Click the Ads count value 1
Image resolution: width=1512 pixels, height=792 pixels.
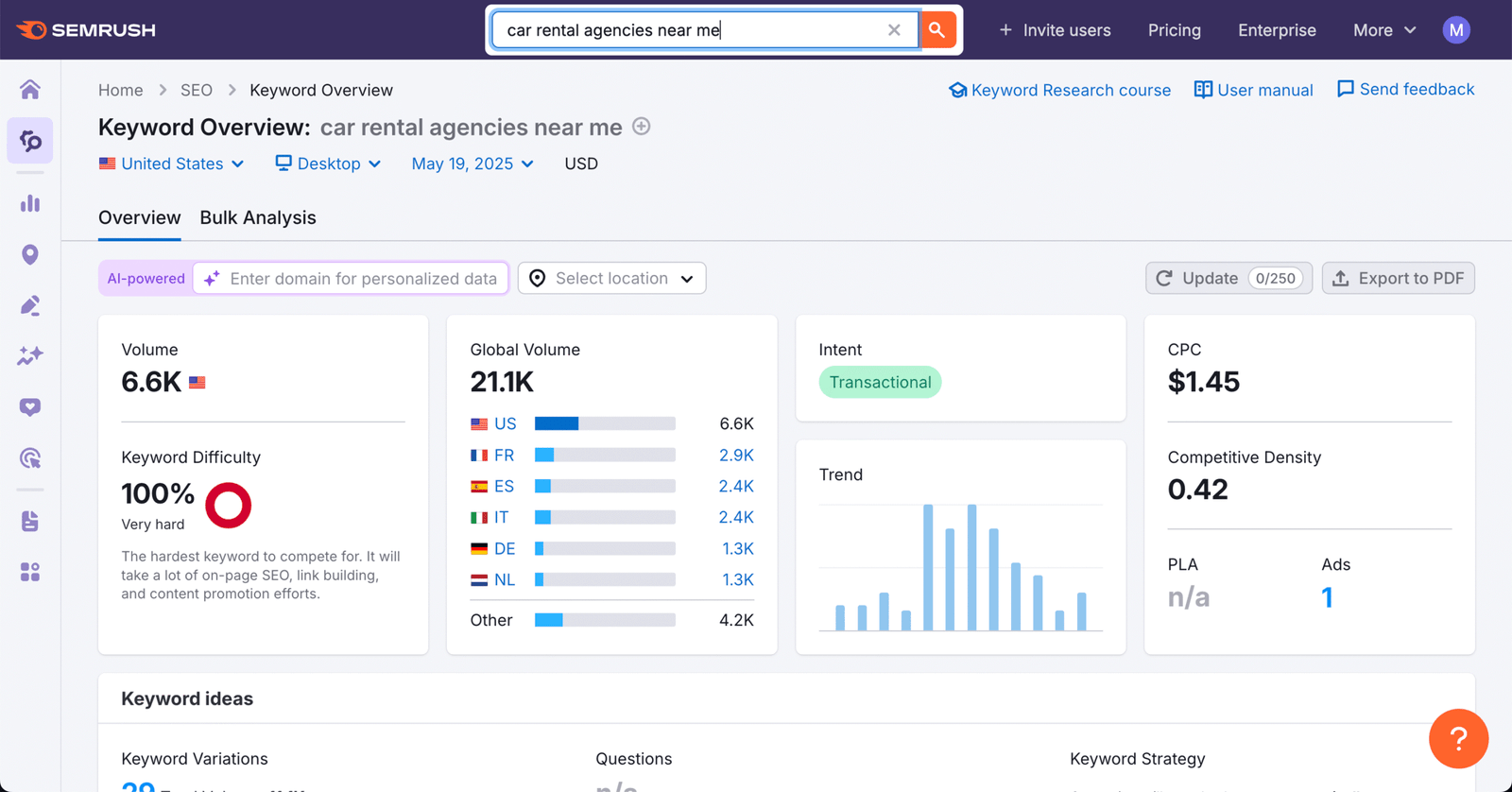pyautogui.click(x=1327, y=597)
